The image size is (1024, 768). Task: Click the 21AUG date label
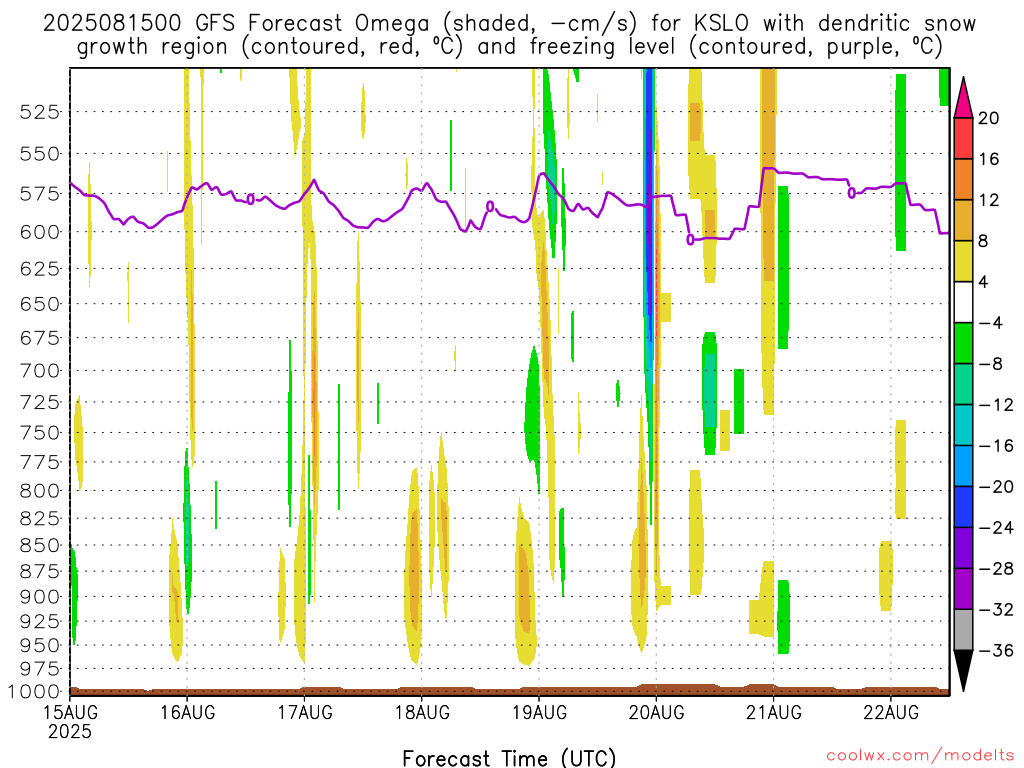[x=774, y=712]
